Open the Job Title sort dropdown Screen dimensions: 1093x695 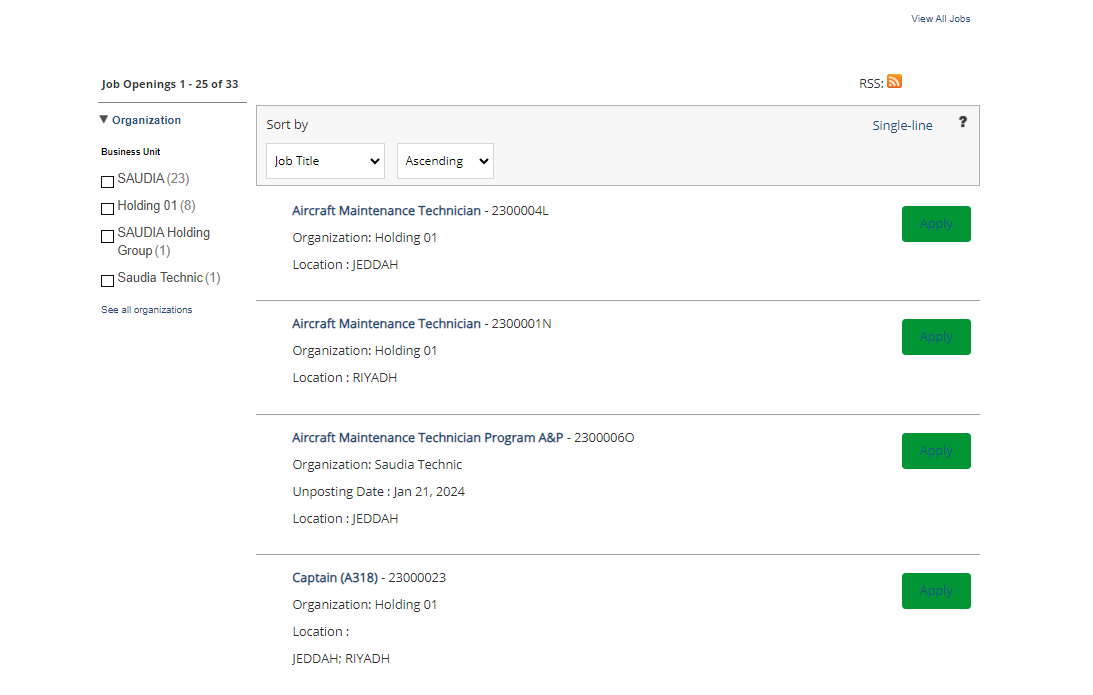coord(325,161)
